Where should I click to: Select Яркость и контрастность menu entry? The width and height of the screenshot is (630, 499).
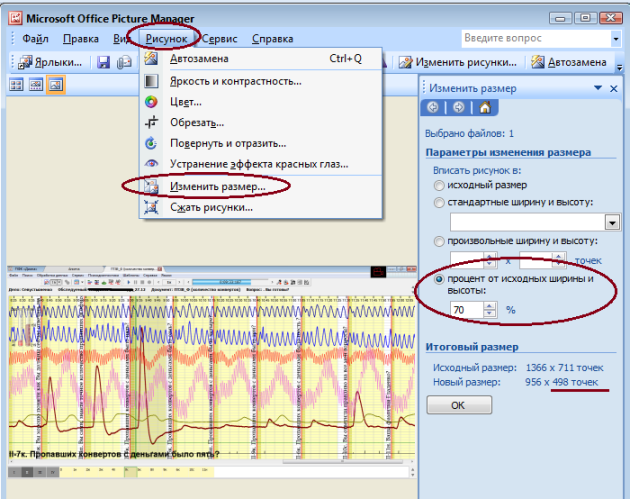(x=260, y=81)
